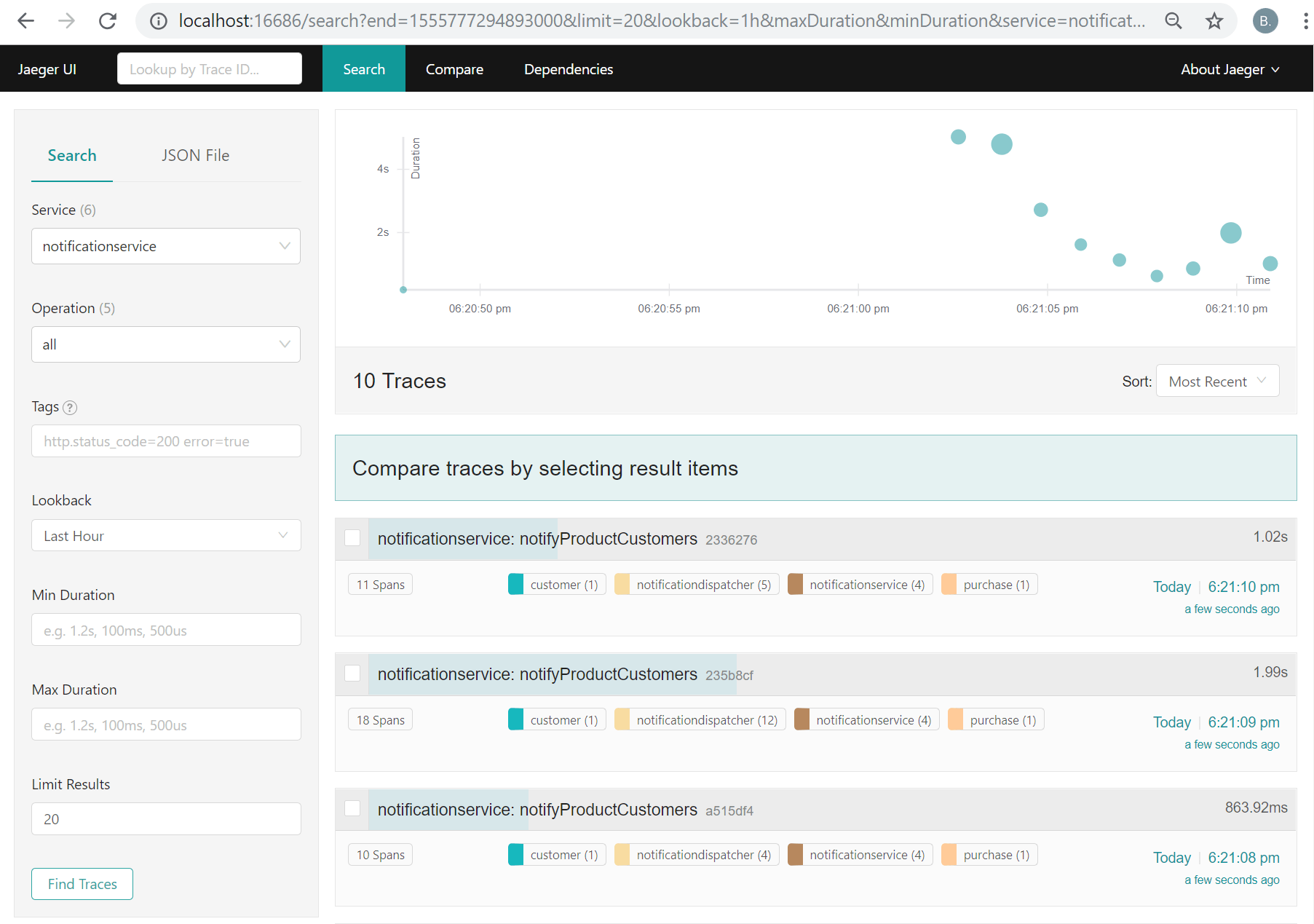The width and height of the screenshot is (1314, 924).
Task: Open the browser three-dot menu
Action: click(1305, 21)
